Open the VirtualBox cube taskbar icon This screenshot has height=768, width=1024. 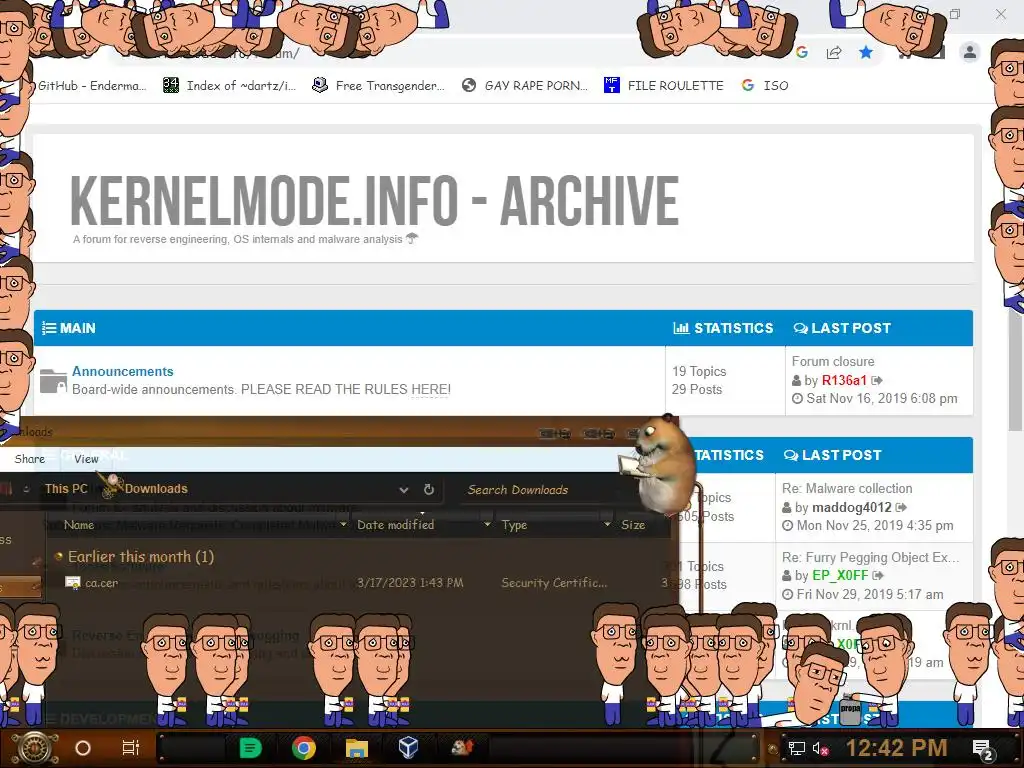click(x=409, y=748)
